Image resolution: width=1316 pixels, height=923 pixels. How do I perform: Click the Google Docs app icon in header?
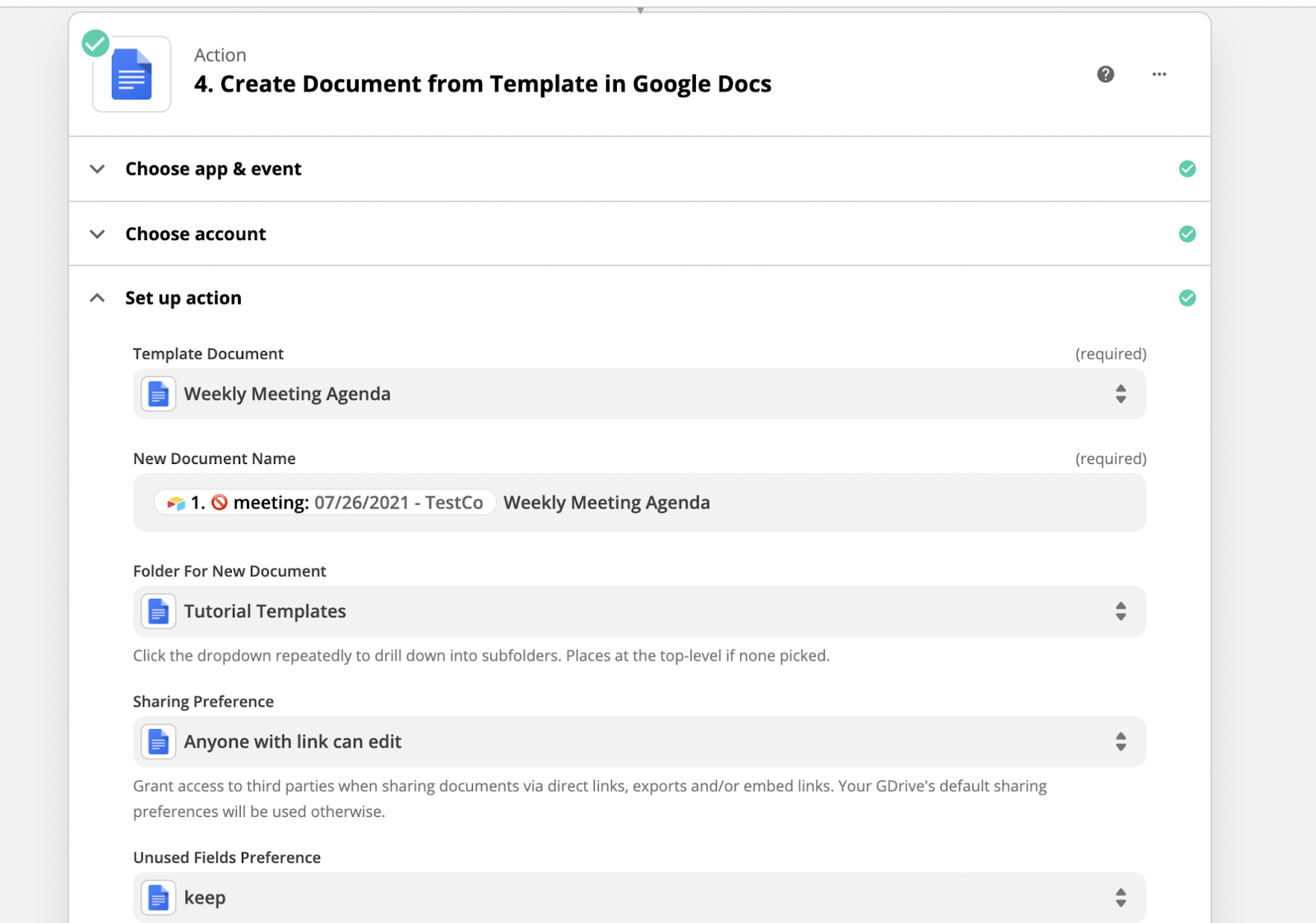132,74
